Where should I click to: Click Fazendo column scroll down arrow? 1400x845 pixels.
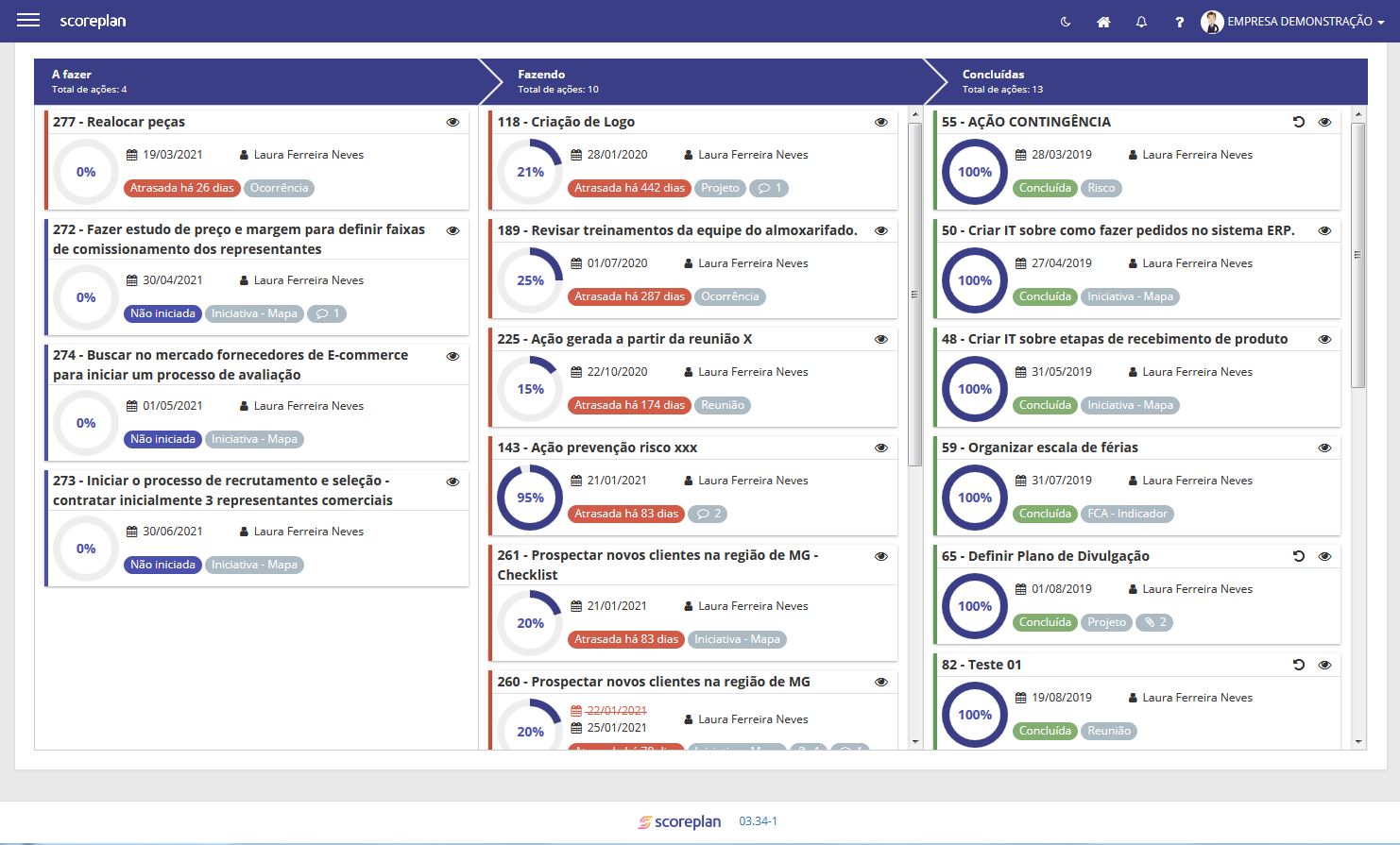coord(914,742)
